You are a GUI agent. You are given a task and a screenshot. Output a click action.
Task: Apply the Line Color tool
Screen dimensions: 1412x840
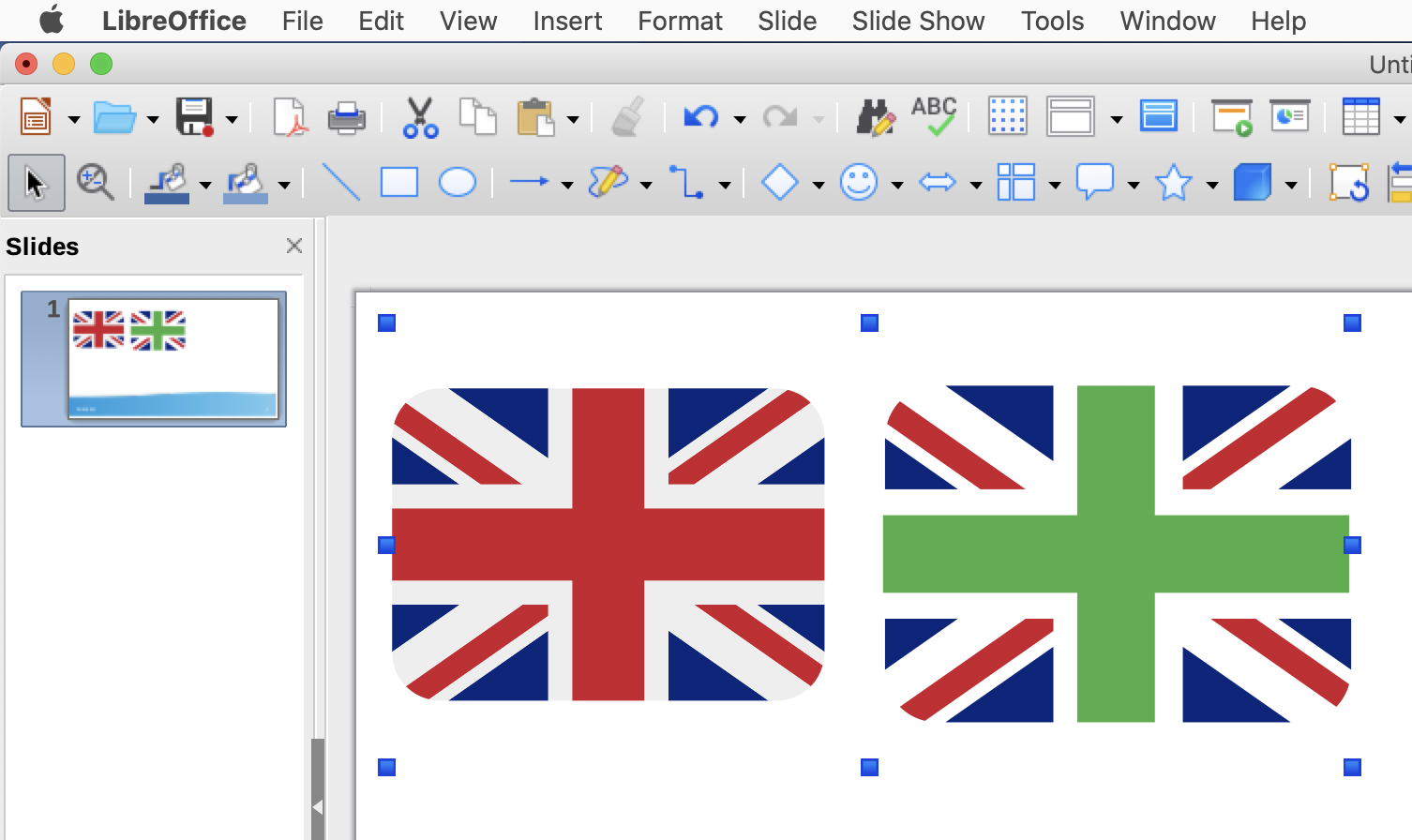[x=167, y=184]
